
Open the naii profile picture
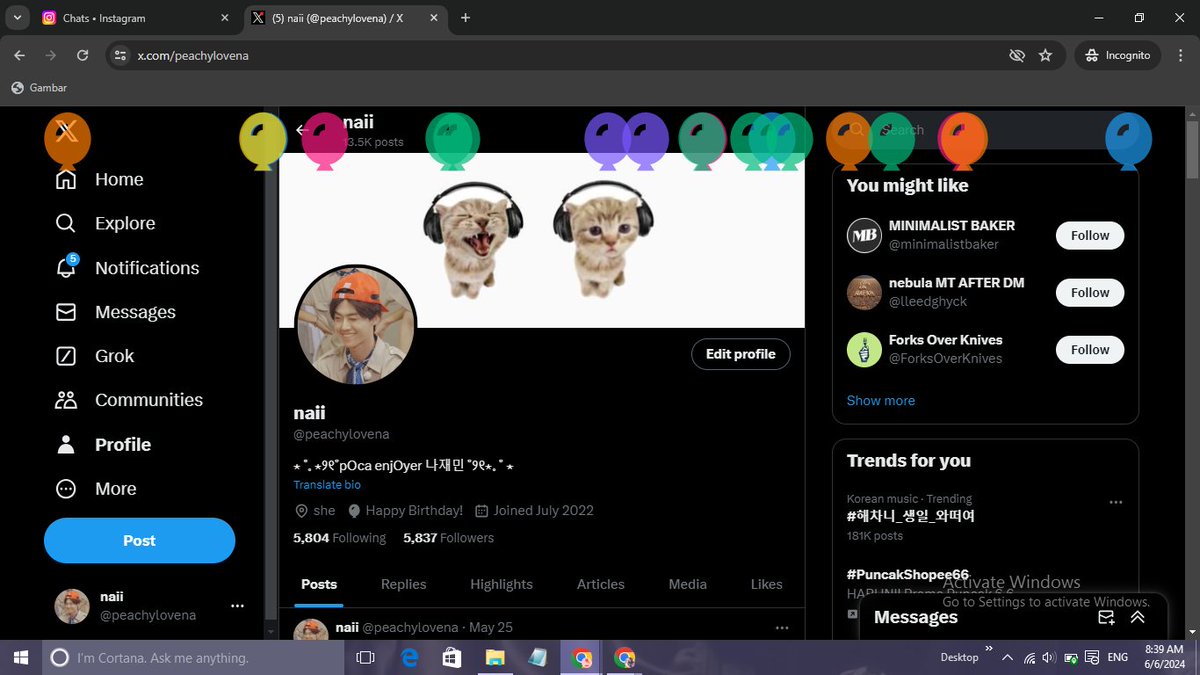coord(356,325)
